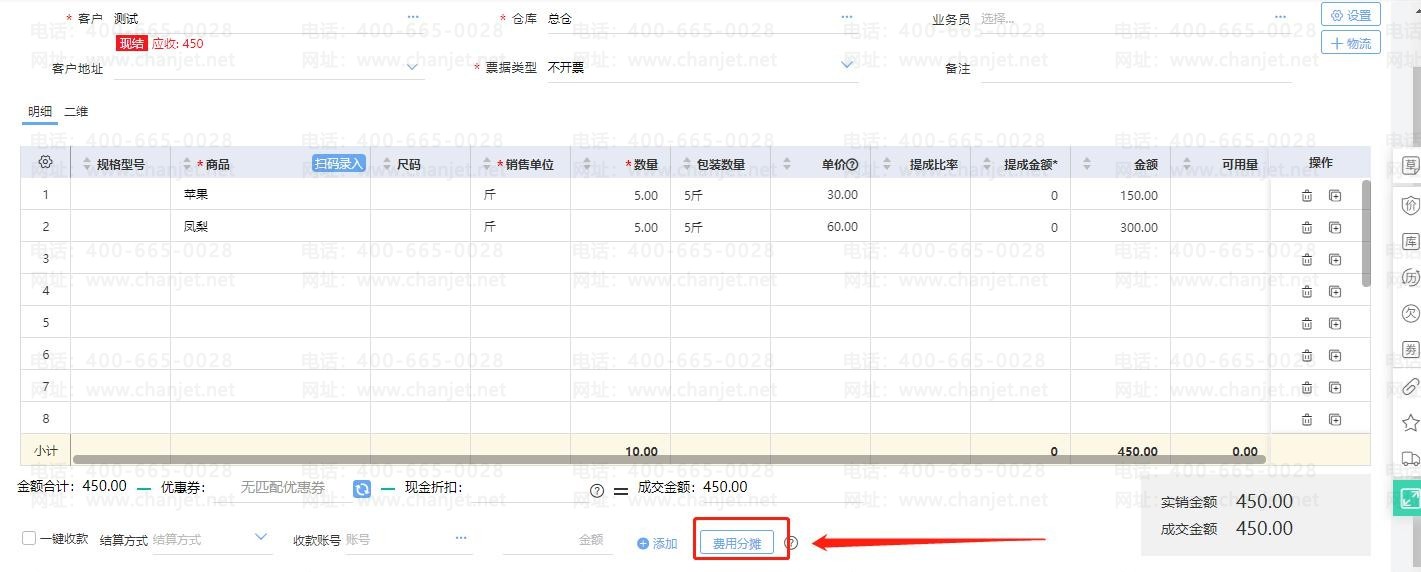Enable the 一键收款 checkbox
1421x572 pixels.
29,538
